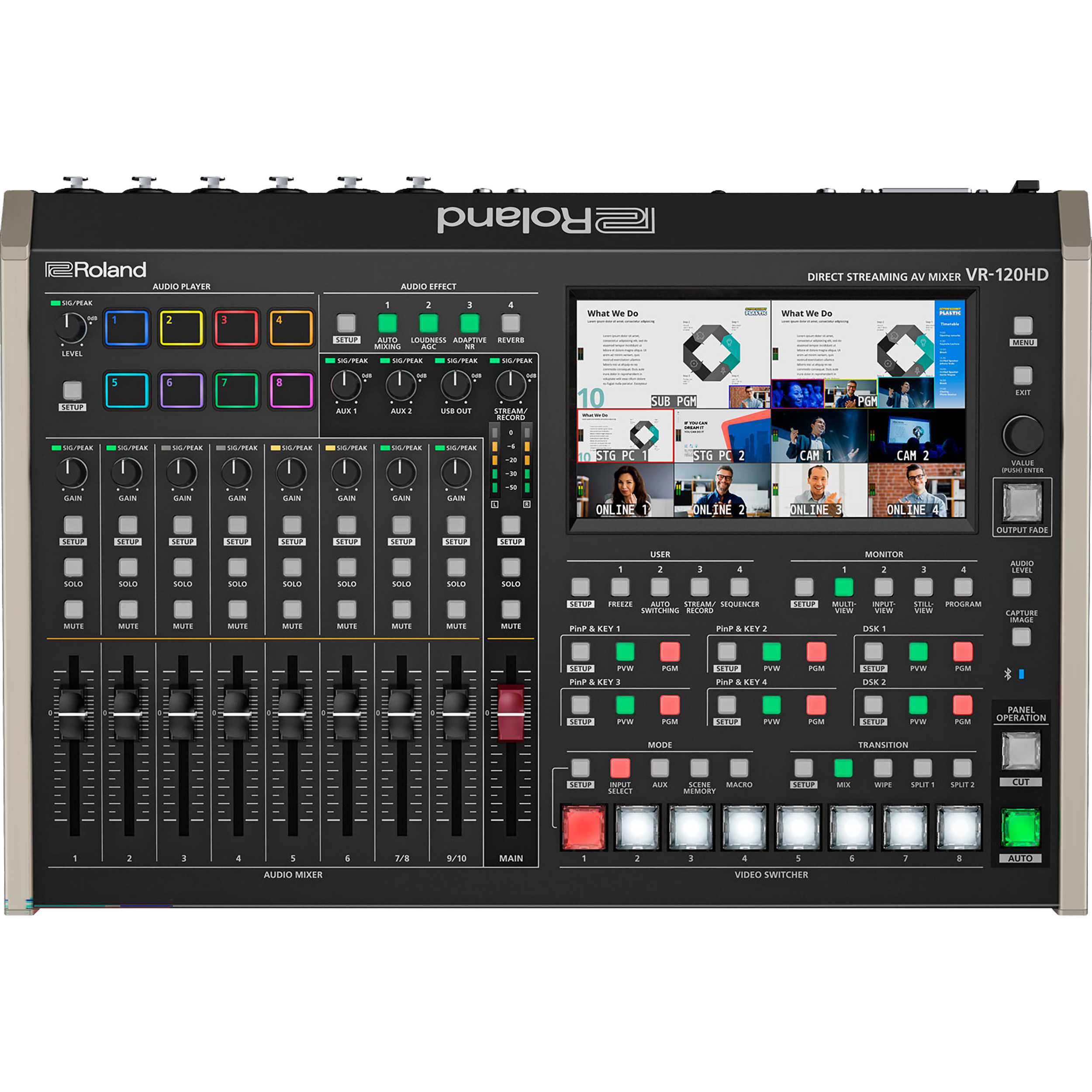Tap cyan audio player pad 5
Viewport: 1092px width, 1092px height.
click(x=127, y=390)
